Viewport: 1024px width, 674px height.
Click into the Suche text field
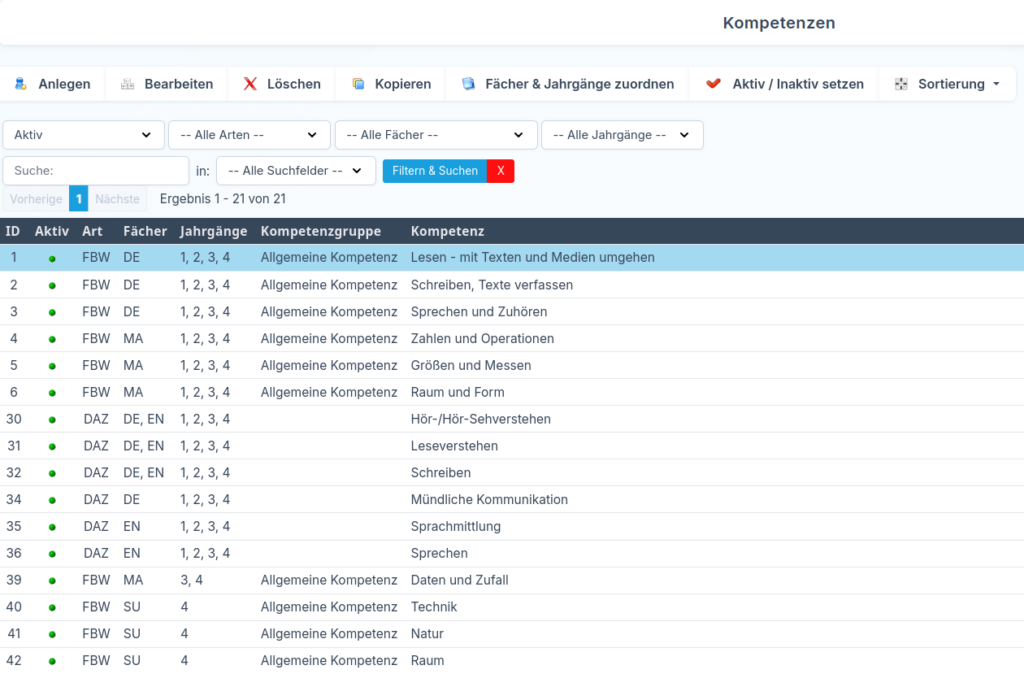[96, 171]
